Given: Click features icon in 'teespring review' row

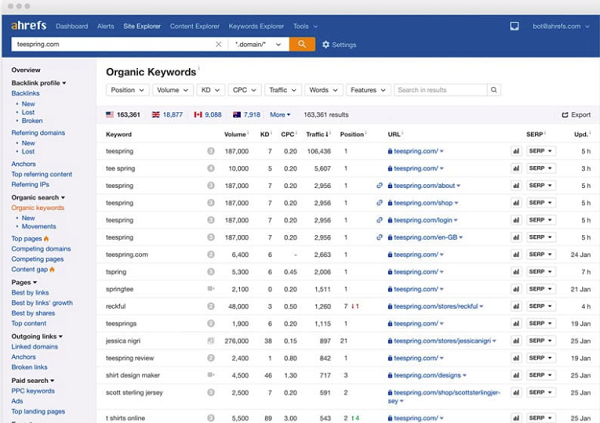Looking at the screenshot, I should [x=211, y=358].
